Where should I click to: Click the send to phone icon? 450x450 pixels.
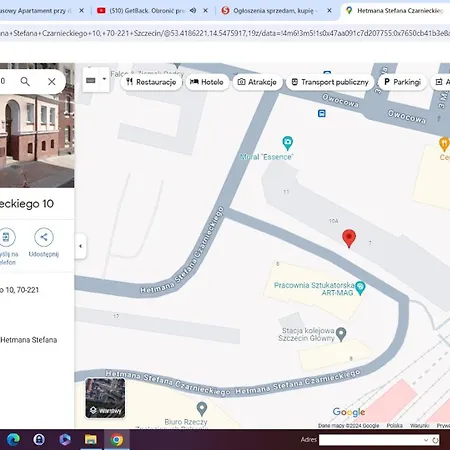(7, 237)
